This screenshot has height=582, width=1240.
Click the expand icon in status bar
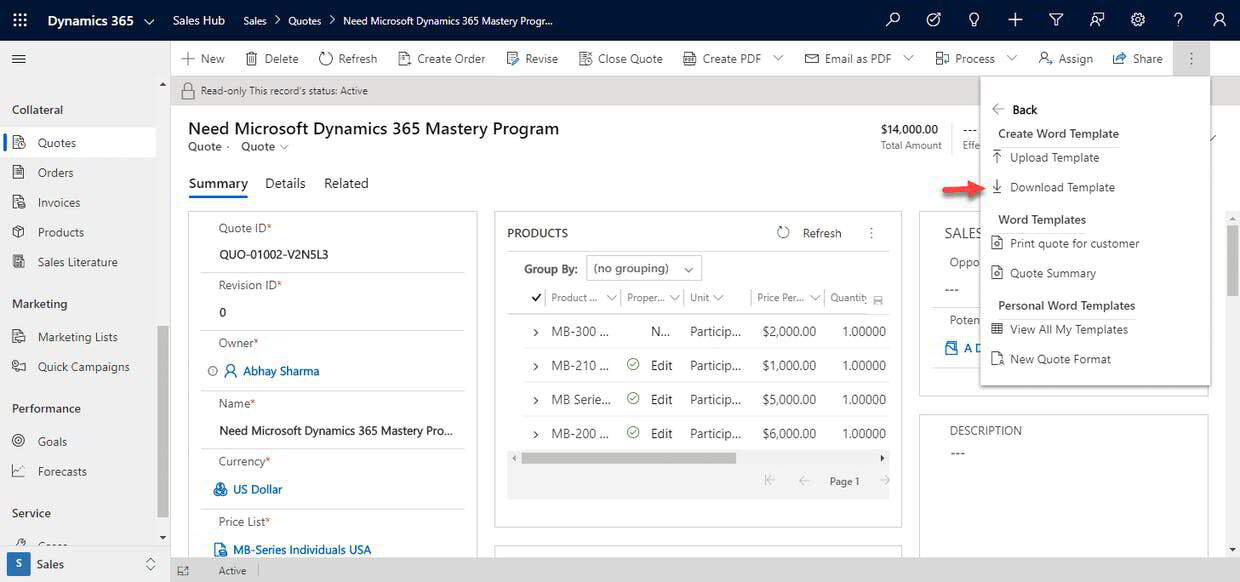[183, 571]
